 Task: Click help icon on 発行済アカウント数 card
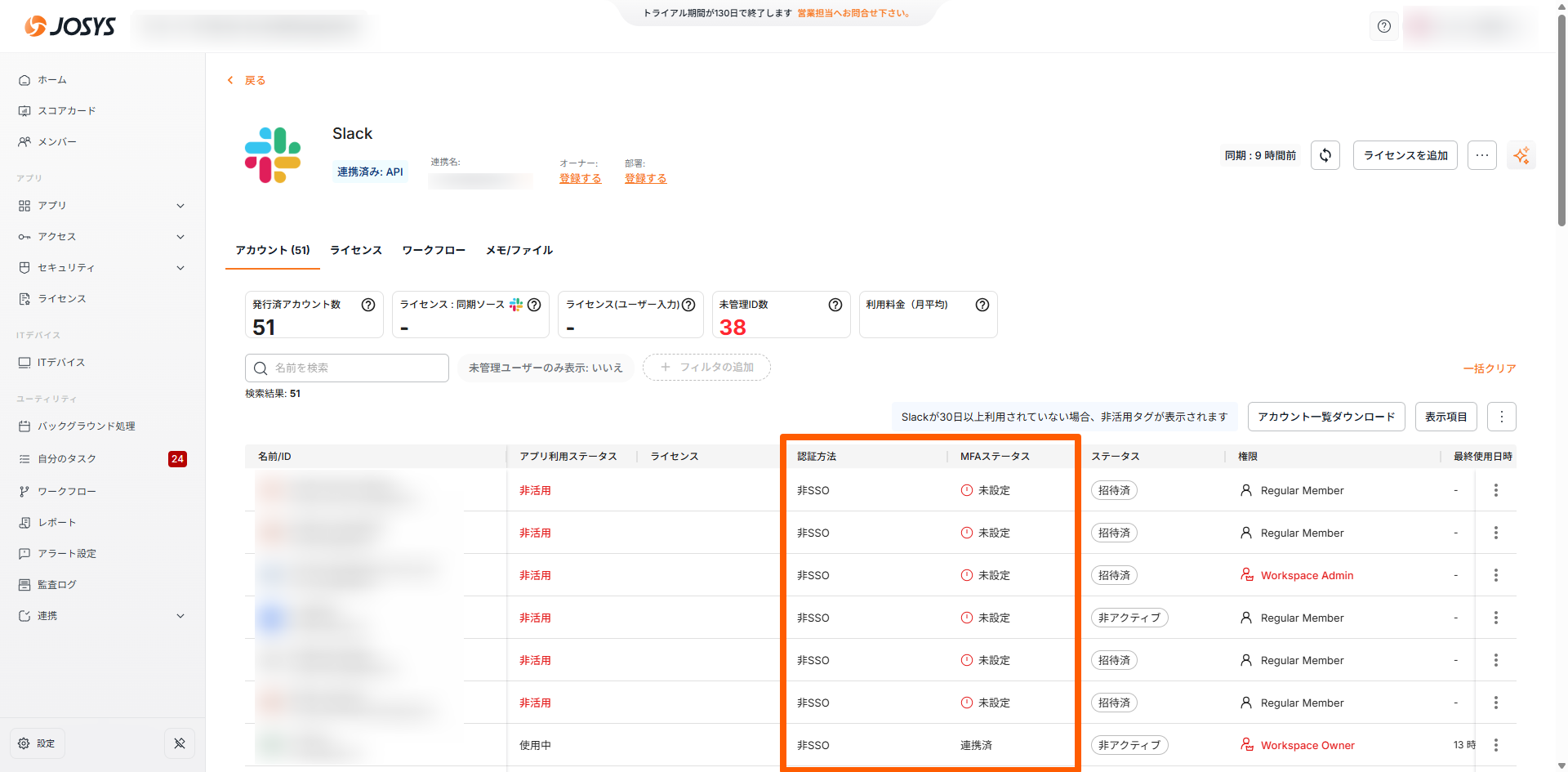pos(368,305)
